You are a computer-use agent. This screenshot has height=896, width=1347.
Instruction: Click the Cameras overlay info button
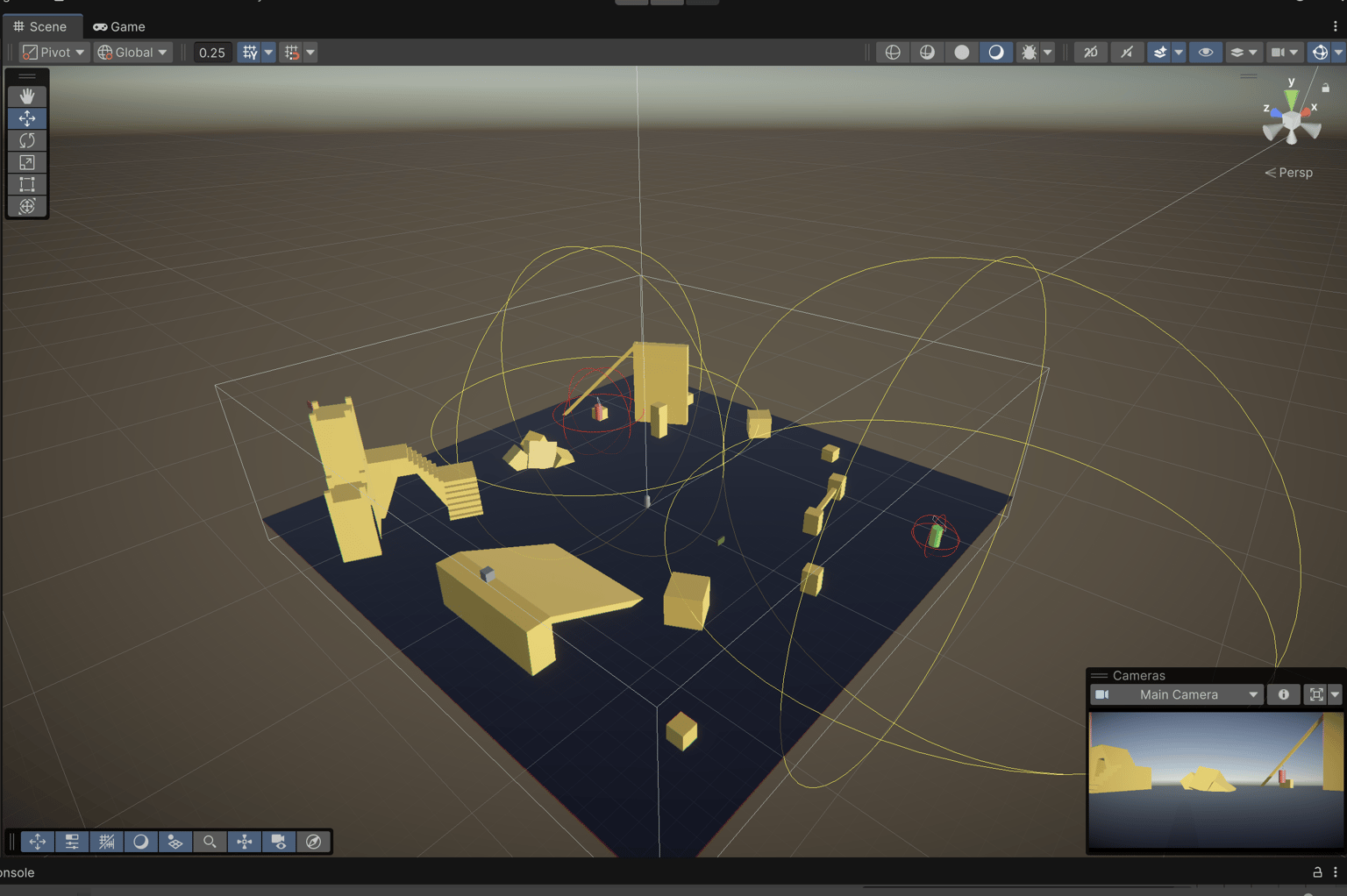pyautogui.click(x=1284, y=695)
